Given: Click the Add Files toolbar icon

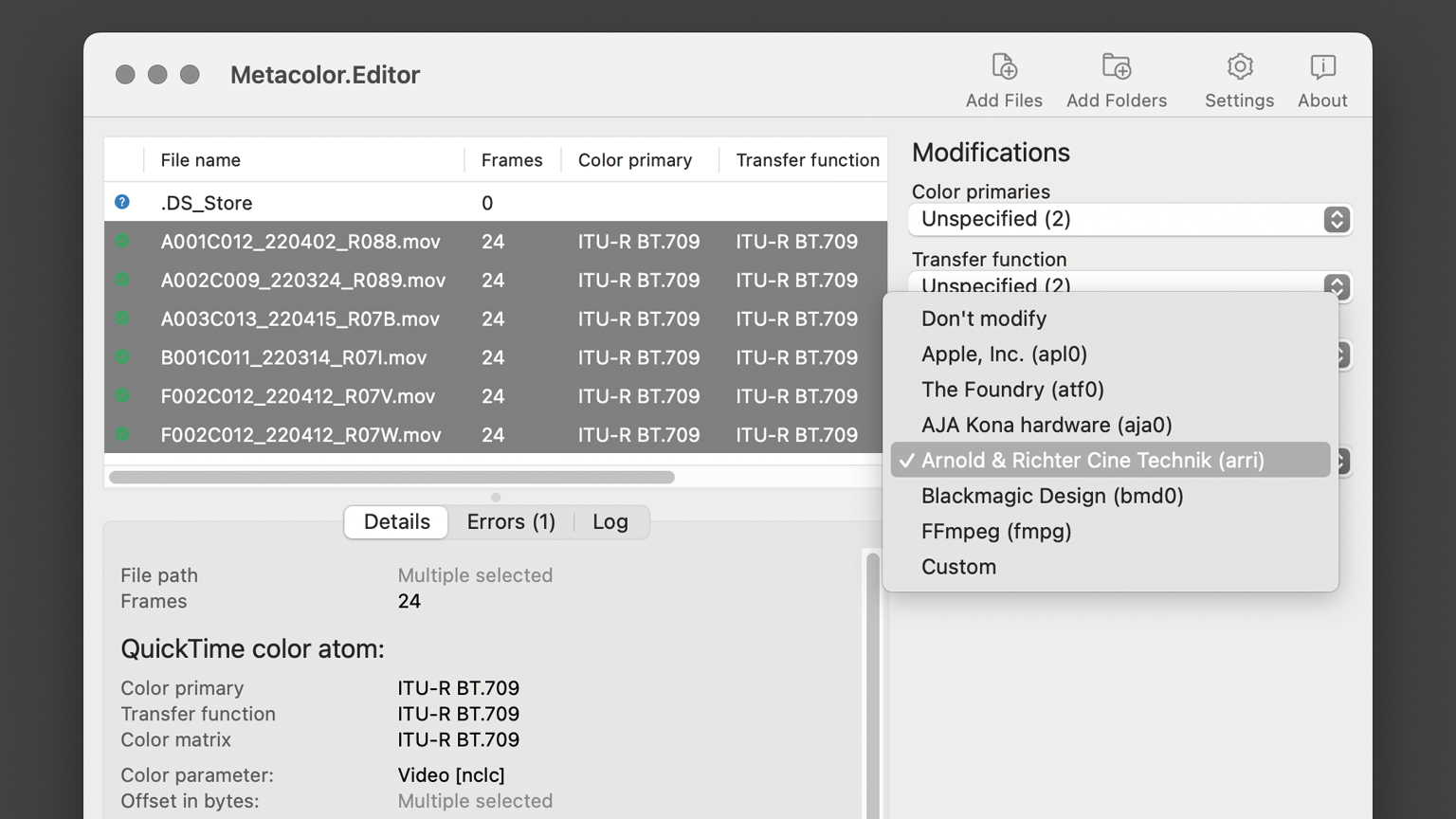Looking at the screenshot, I should pyautogui.click(x=1004, y=67).
